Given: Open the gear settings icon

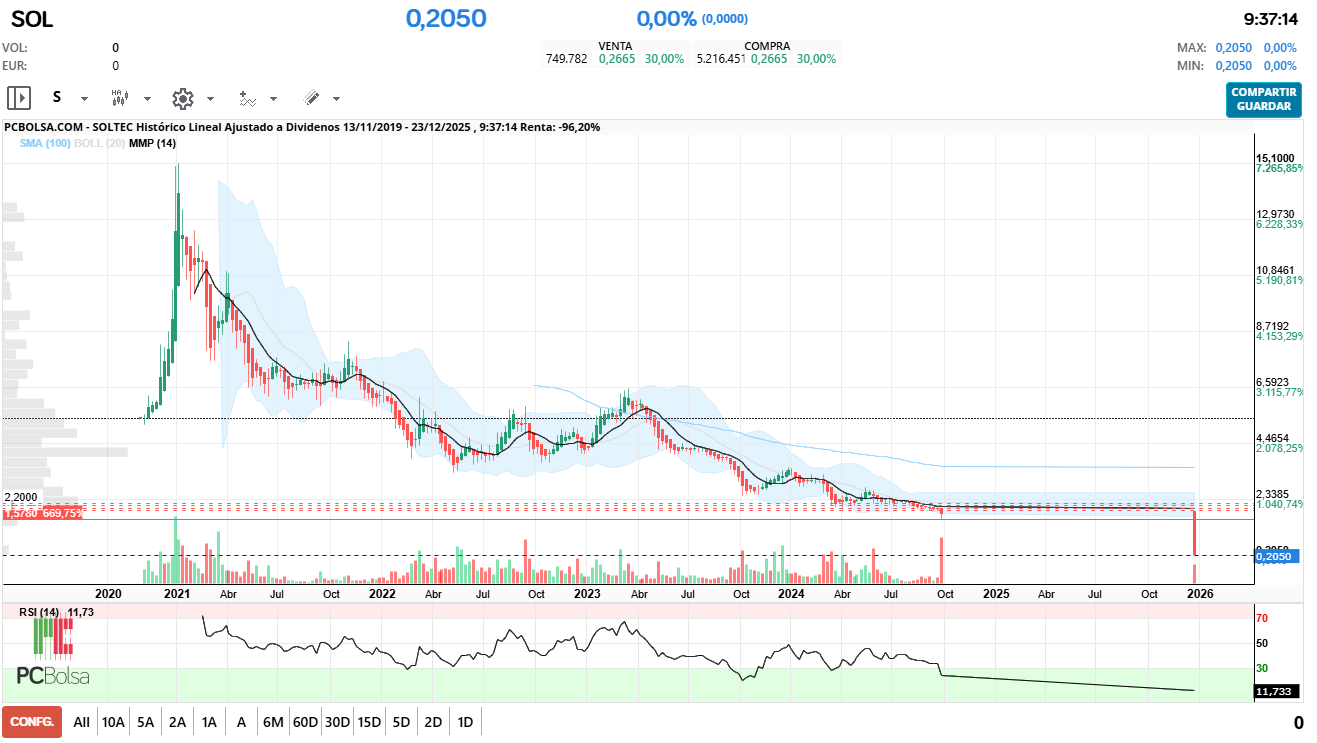Looking at the screenshot, I should point(182,98).
